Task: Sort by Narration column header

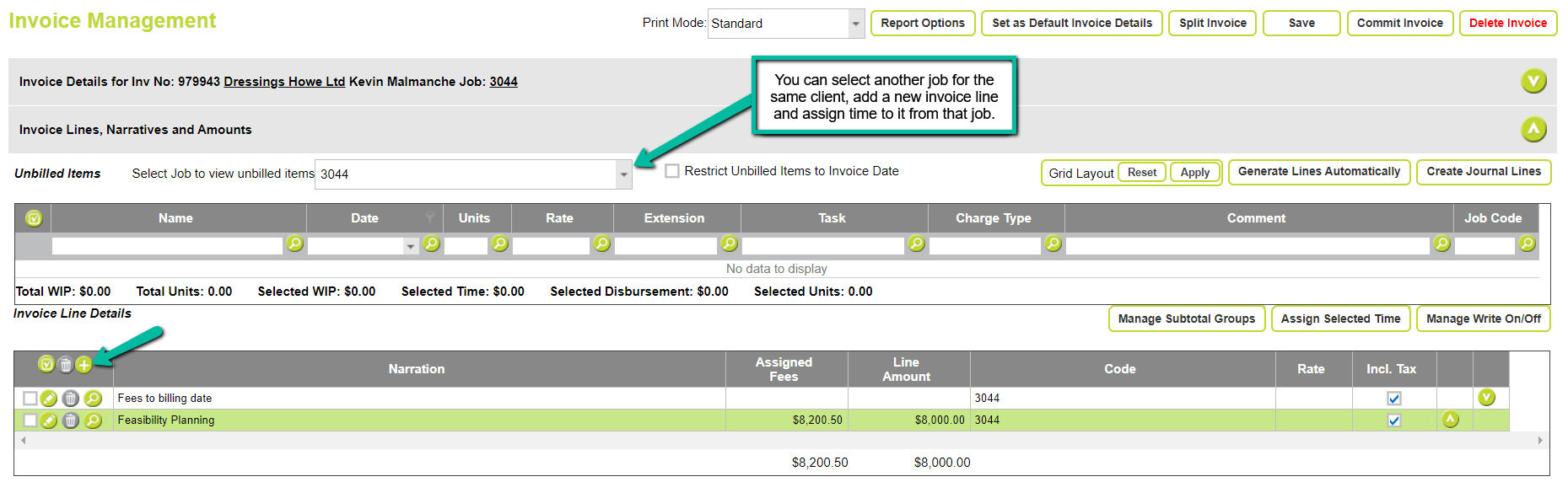Action: tap(417, 369)
